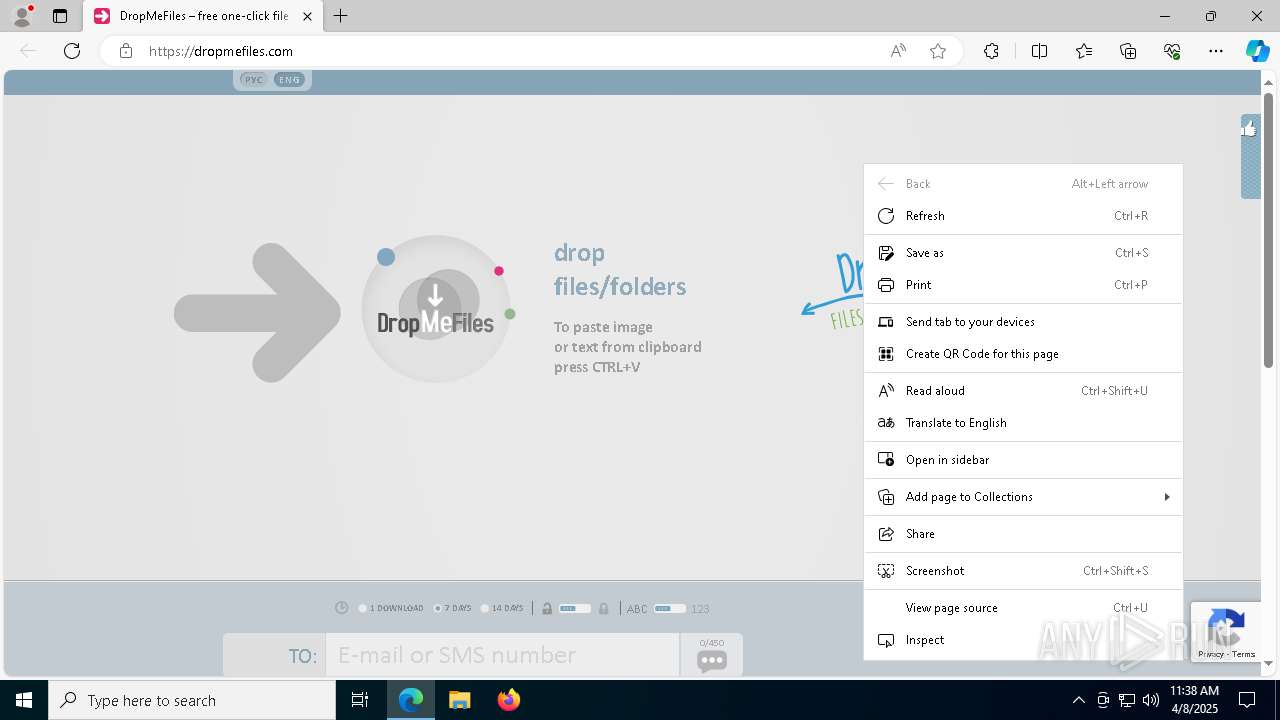Open a new tab with the plus button

341,16
